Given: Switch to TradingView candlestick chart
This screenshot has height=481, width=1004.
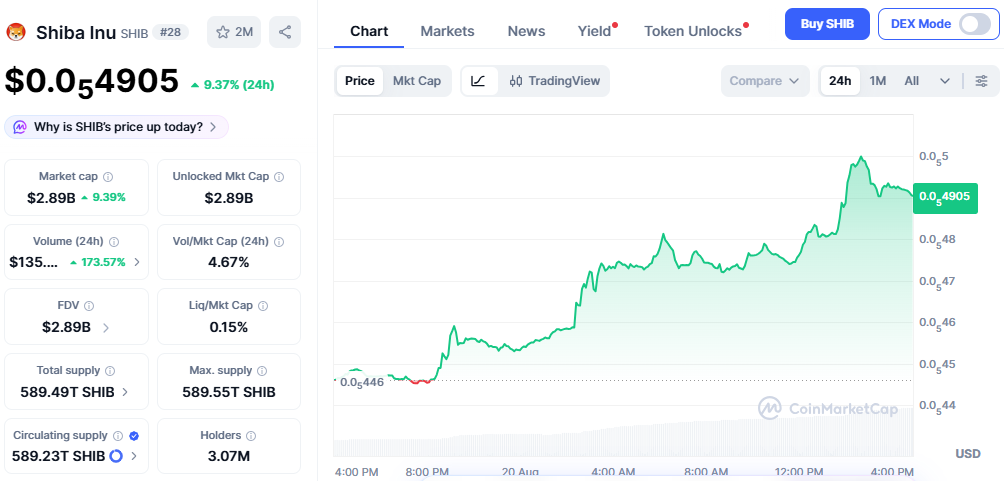Looking at the screenshot, I should (555, 81).
